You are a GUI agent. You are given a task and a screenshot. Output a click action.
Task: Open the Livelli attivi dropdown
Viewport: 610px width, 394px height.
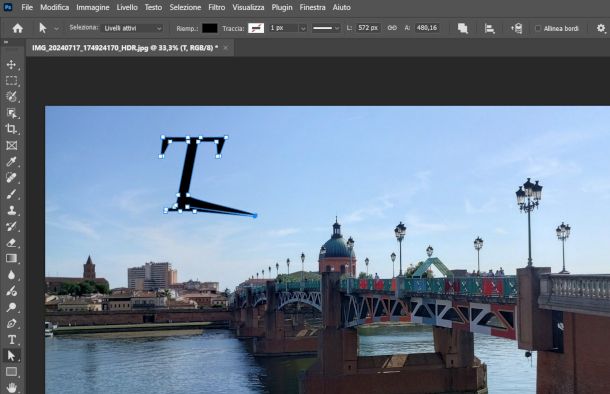pos(132,28)
